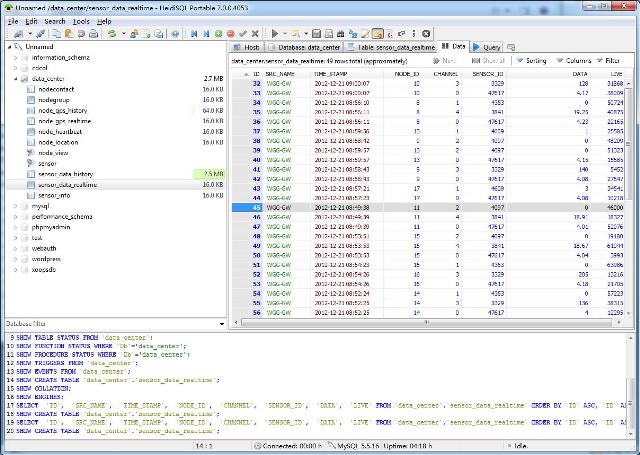Expand the mysql database node
The width and height of the screenshot is (640, 455).
(16, 206)
